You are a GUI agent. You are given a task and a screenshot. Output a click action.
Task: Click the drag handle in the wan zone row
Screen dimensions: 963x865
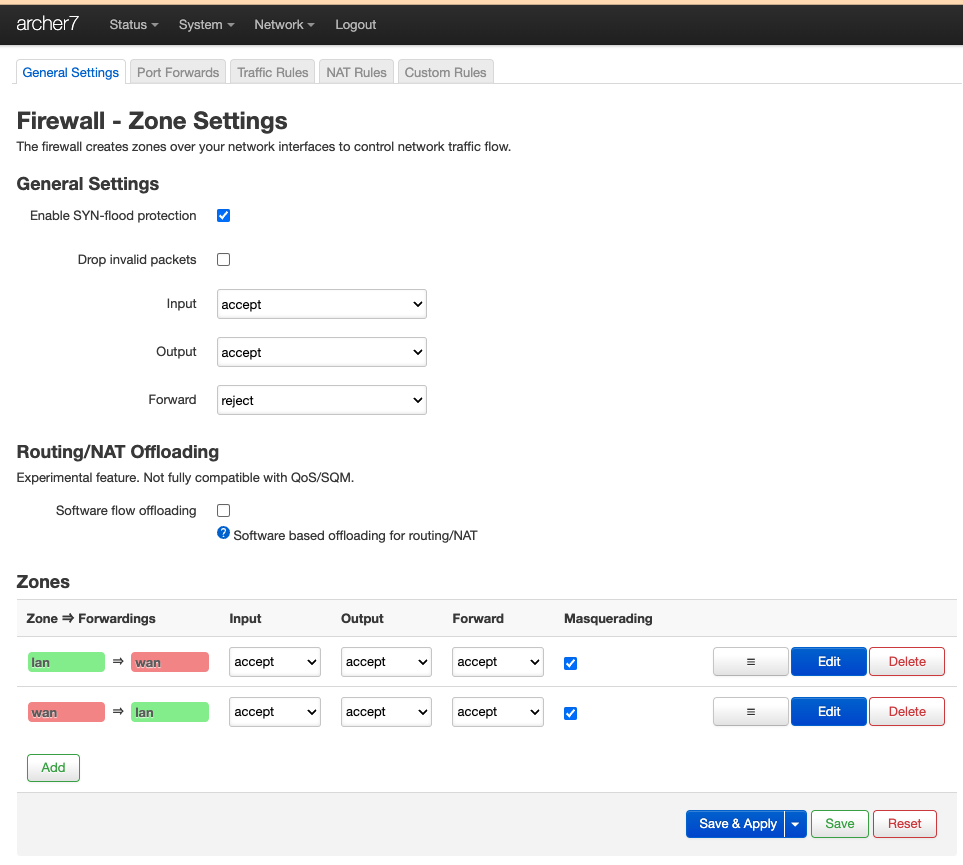pyautogui.click(x=751, y=711)
